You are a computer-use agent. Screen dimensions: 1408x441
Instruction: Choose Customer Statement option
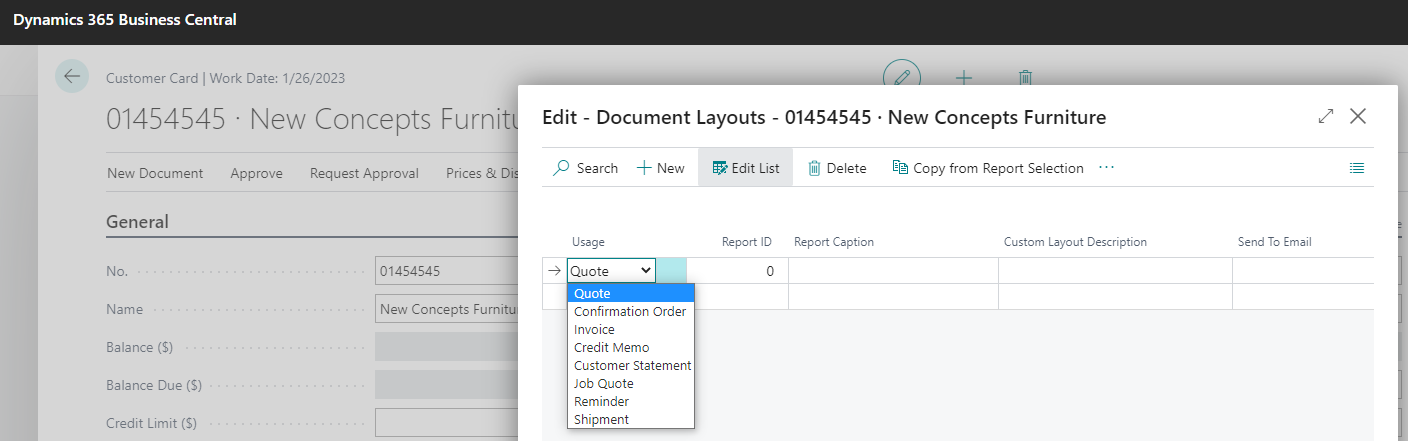(x=631, y=365)
